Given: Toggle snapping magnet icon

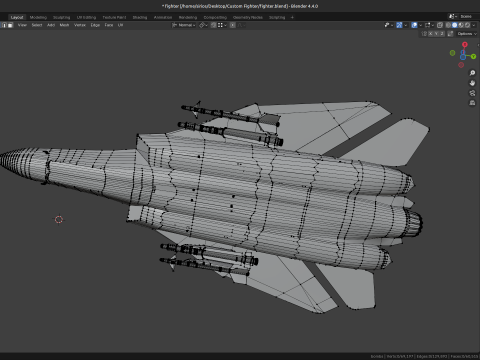Looking at the screenshot, I should [x=213, y=25].
